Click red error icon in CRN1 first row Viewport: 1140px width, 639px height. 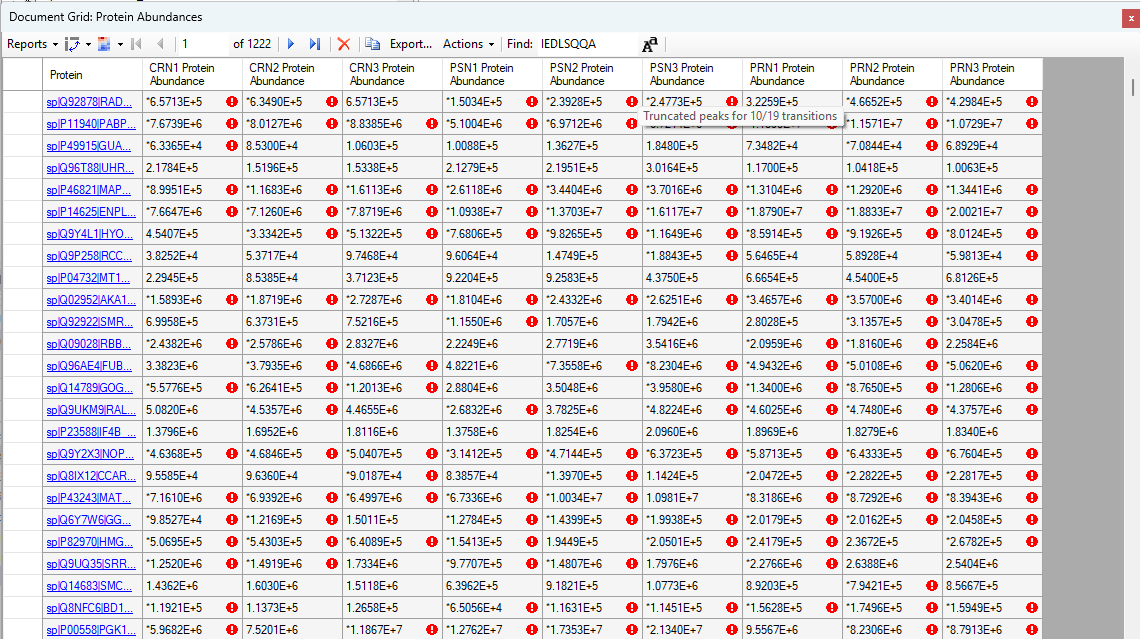click(232, 102)
